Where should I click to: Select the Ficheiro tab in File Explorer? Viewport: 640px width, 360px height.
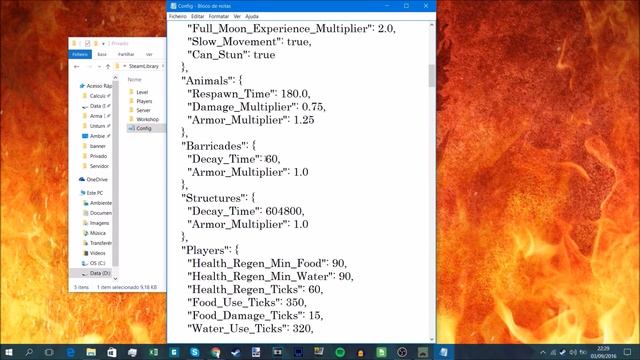tap(80, 54)
